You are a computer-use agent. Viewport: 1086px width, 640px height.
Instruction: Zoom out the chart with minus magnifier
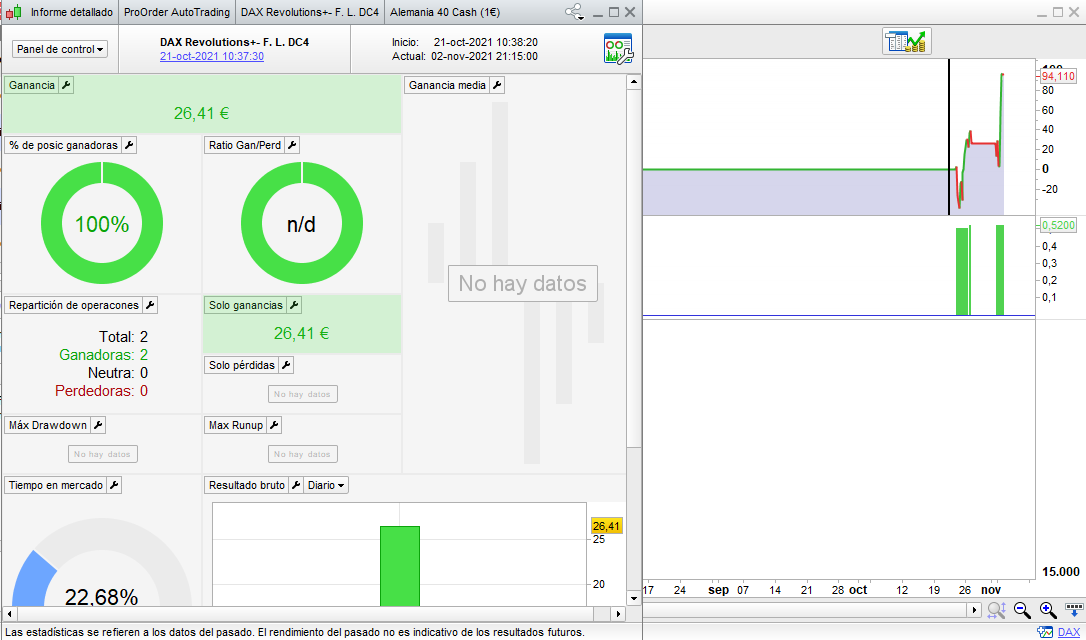[1022, 610]
